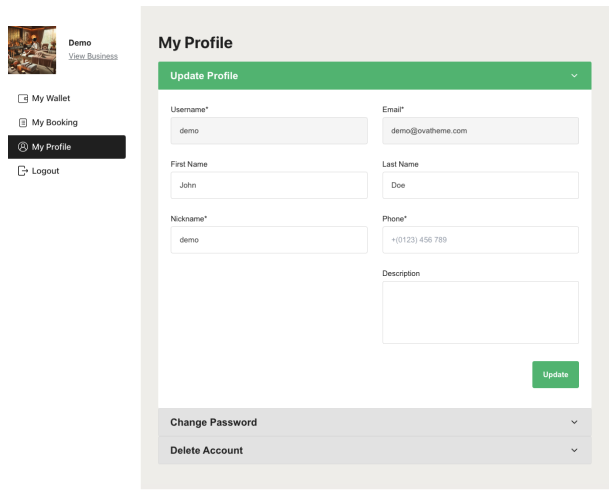The width and height of the screenshot is (616, 494).
Task: Click the logout arrow icon
Action: click(x=23, y=171)
